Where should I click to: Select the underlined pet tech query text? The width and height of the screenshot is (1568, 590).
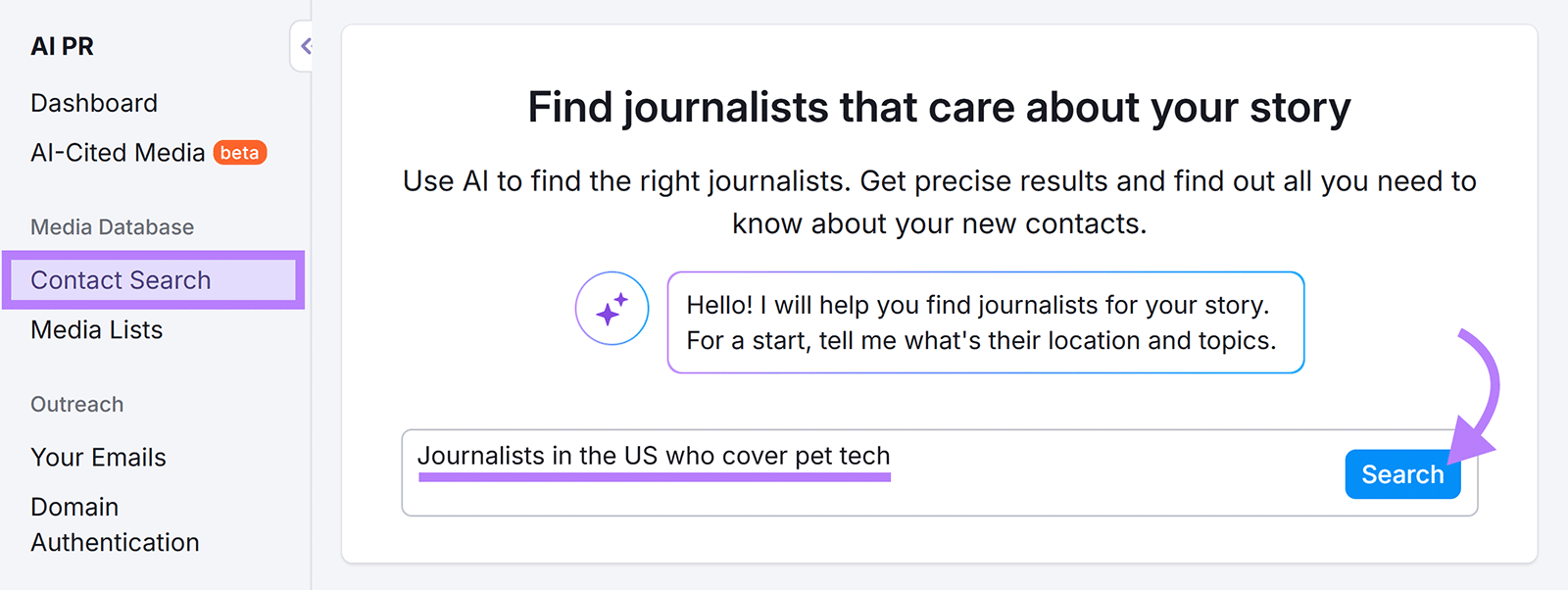654,455
